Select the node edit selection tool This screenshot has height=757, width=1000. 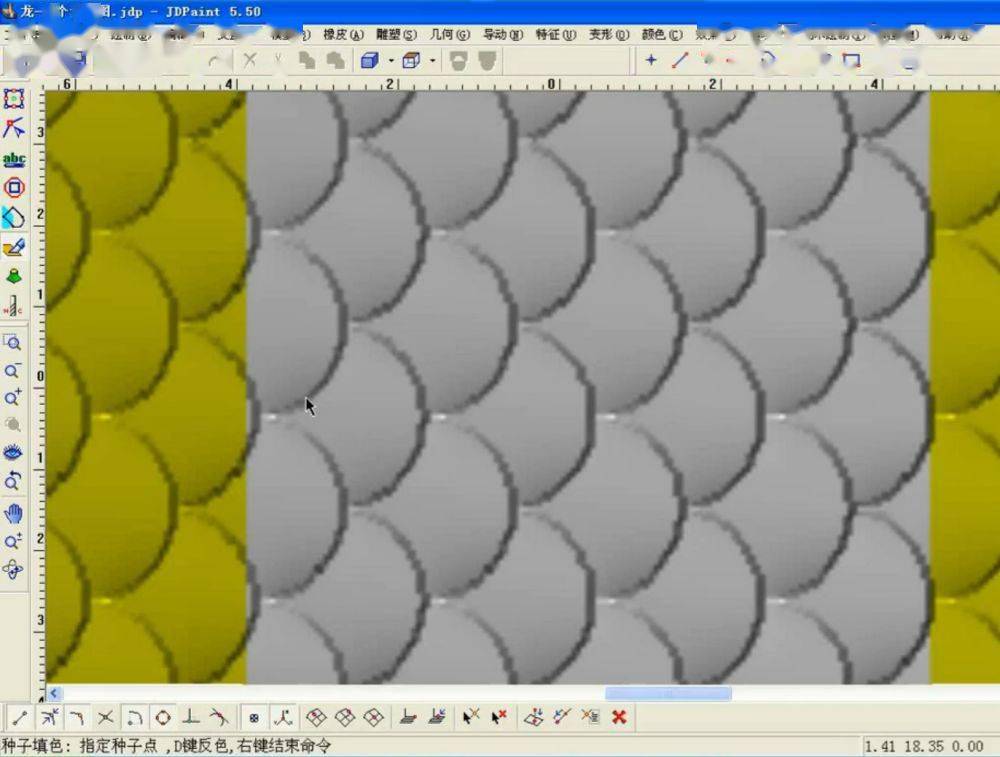[13, 128]
